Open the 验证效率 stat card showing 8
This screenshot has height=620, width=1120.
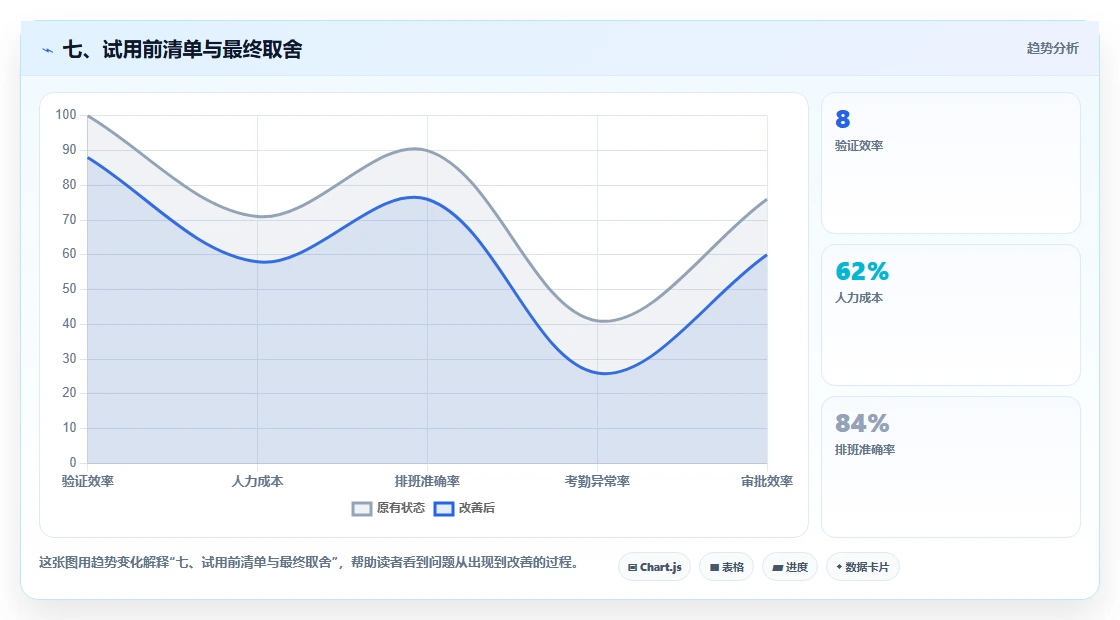951,163
